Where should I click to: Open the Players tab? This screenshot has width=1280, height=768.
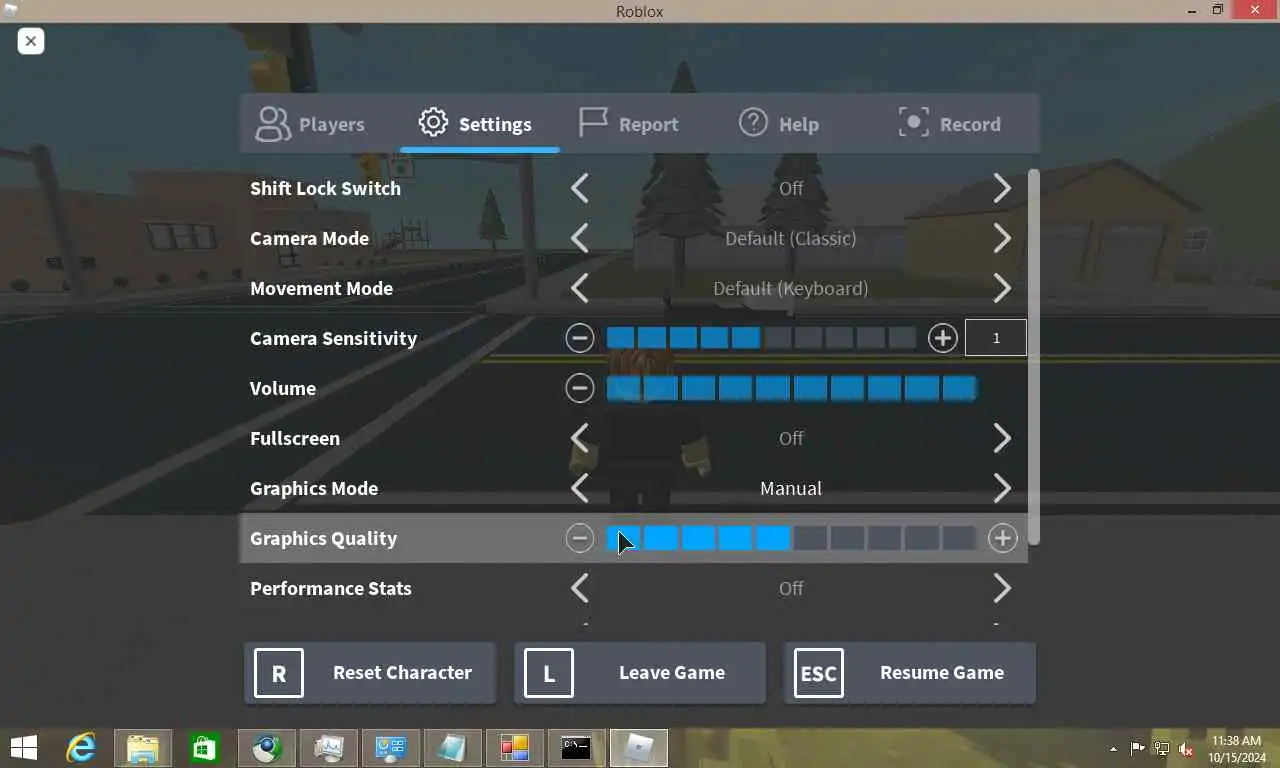point(310,124)
